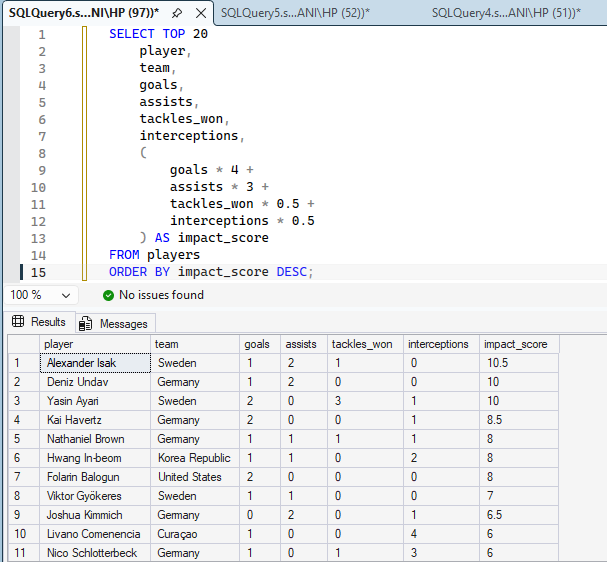607x562 pixels.
Task: Click line number 8 in the editor margin
Action: pos(42,154)
